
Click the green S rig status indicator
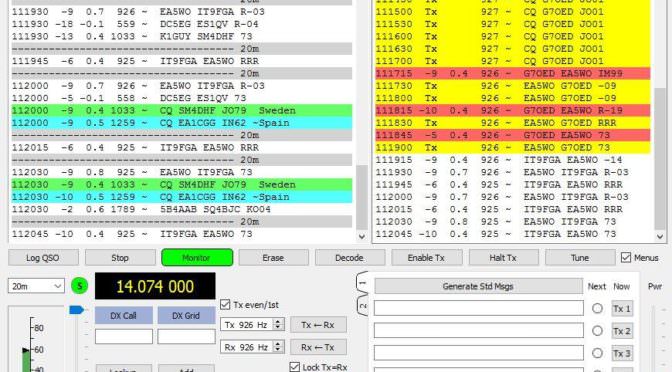pyautogui.click(x=79, y=286)
